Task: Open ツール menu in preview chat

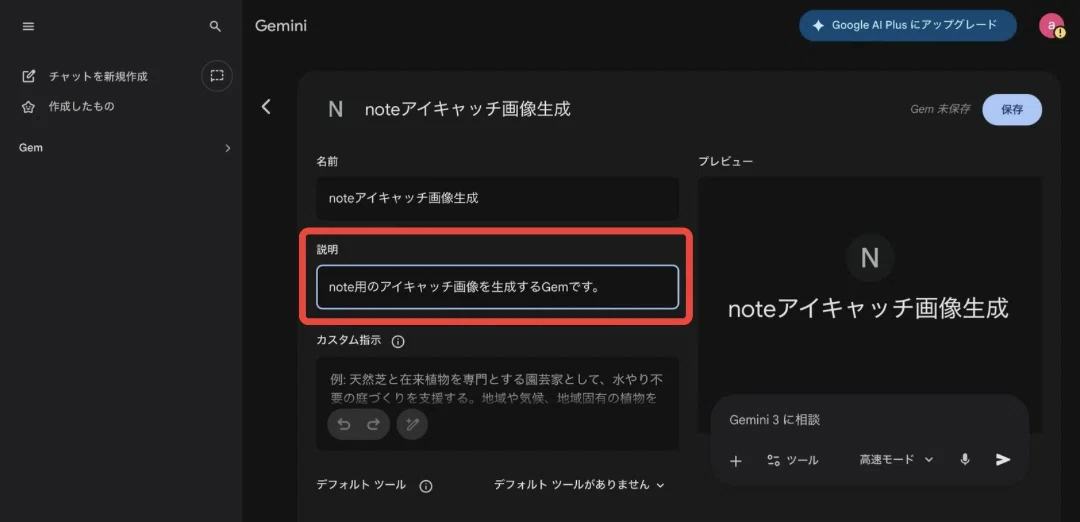Action: coord(792,461)
